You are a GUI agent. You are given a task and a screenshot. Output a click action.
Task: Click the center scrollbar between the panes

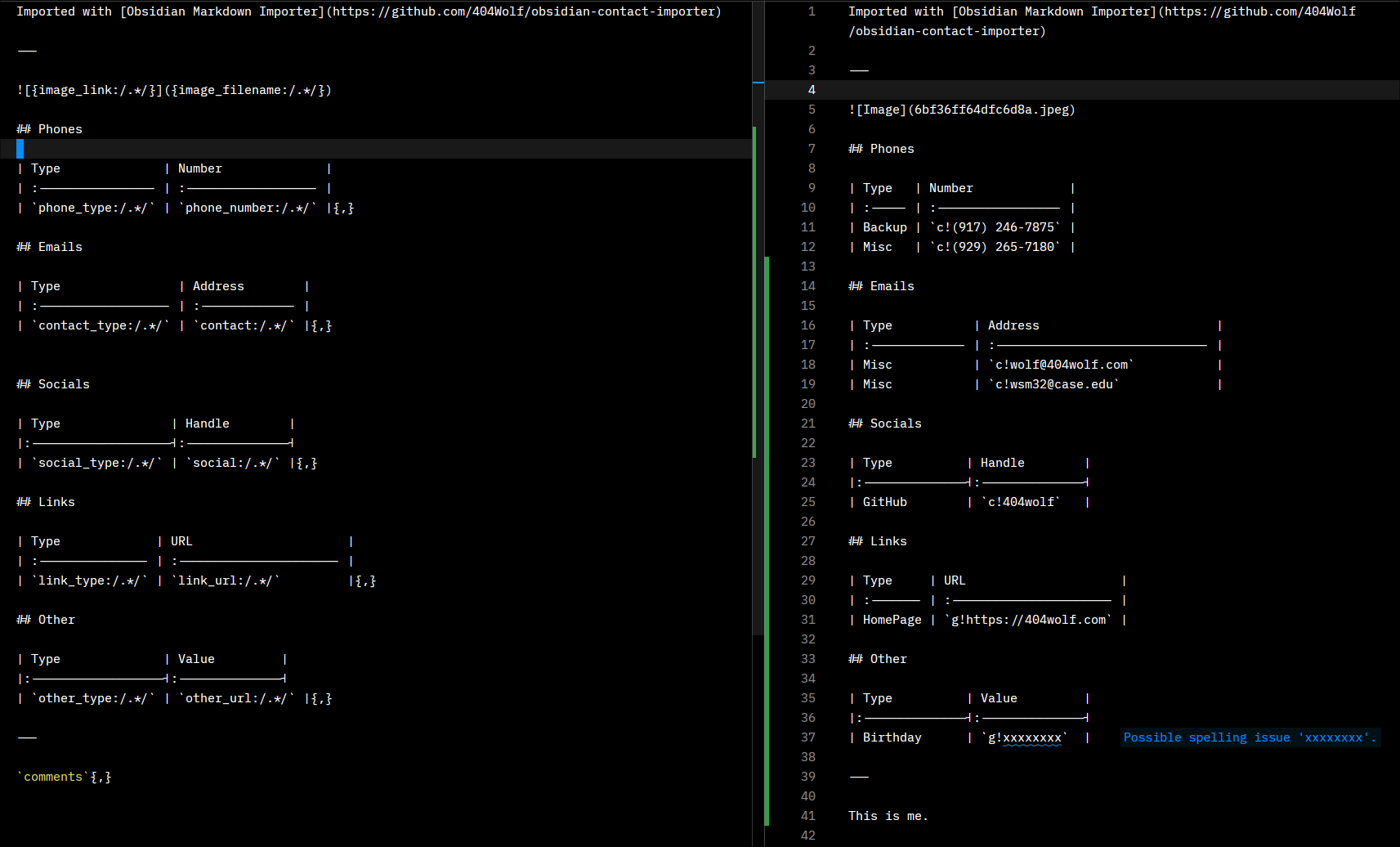758,327
